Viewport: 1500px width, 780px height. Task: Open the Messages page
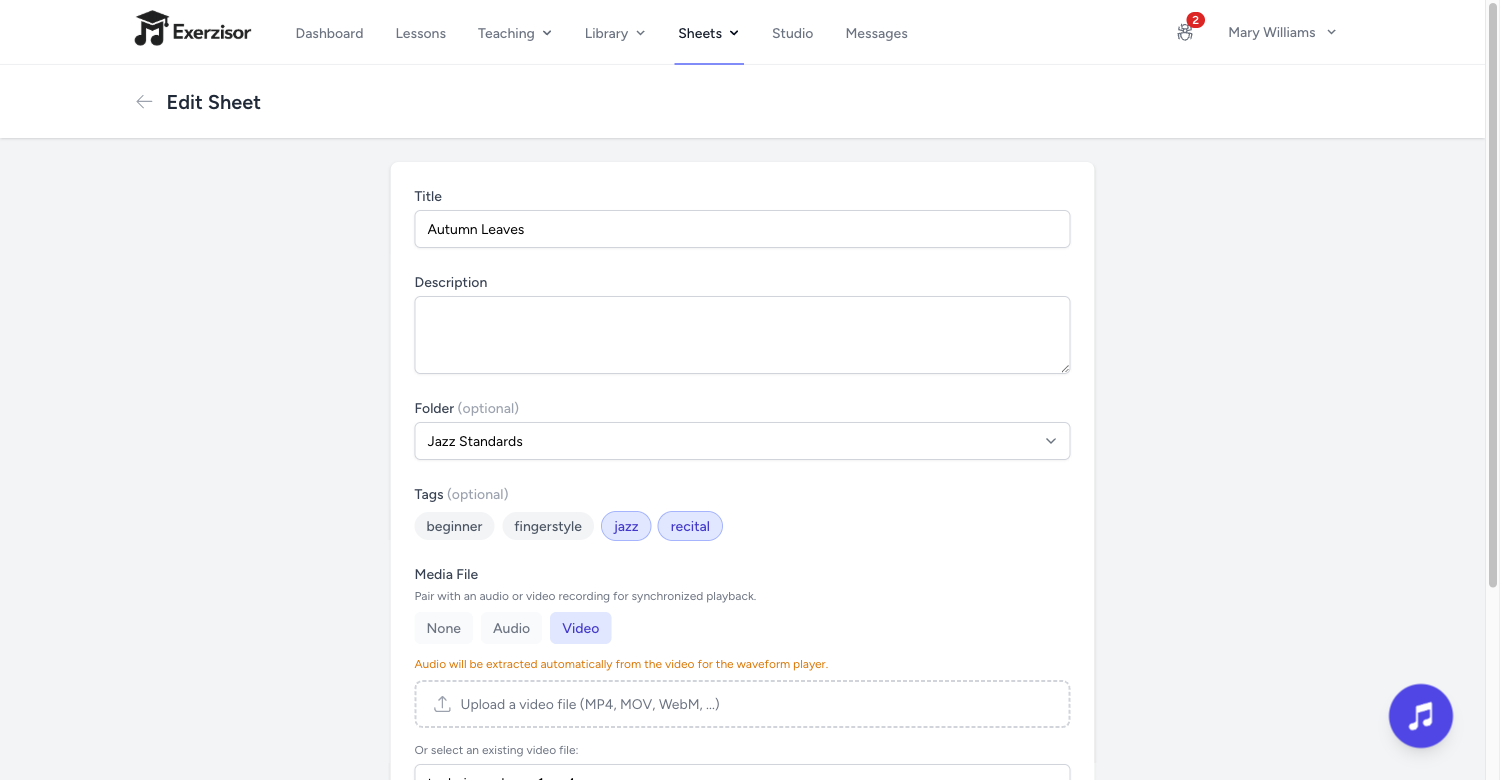876,33
